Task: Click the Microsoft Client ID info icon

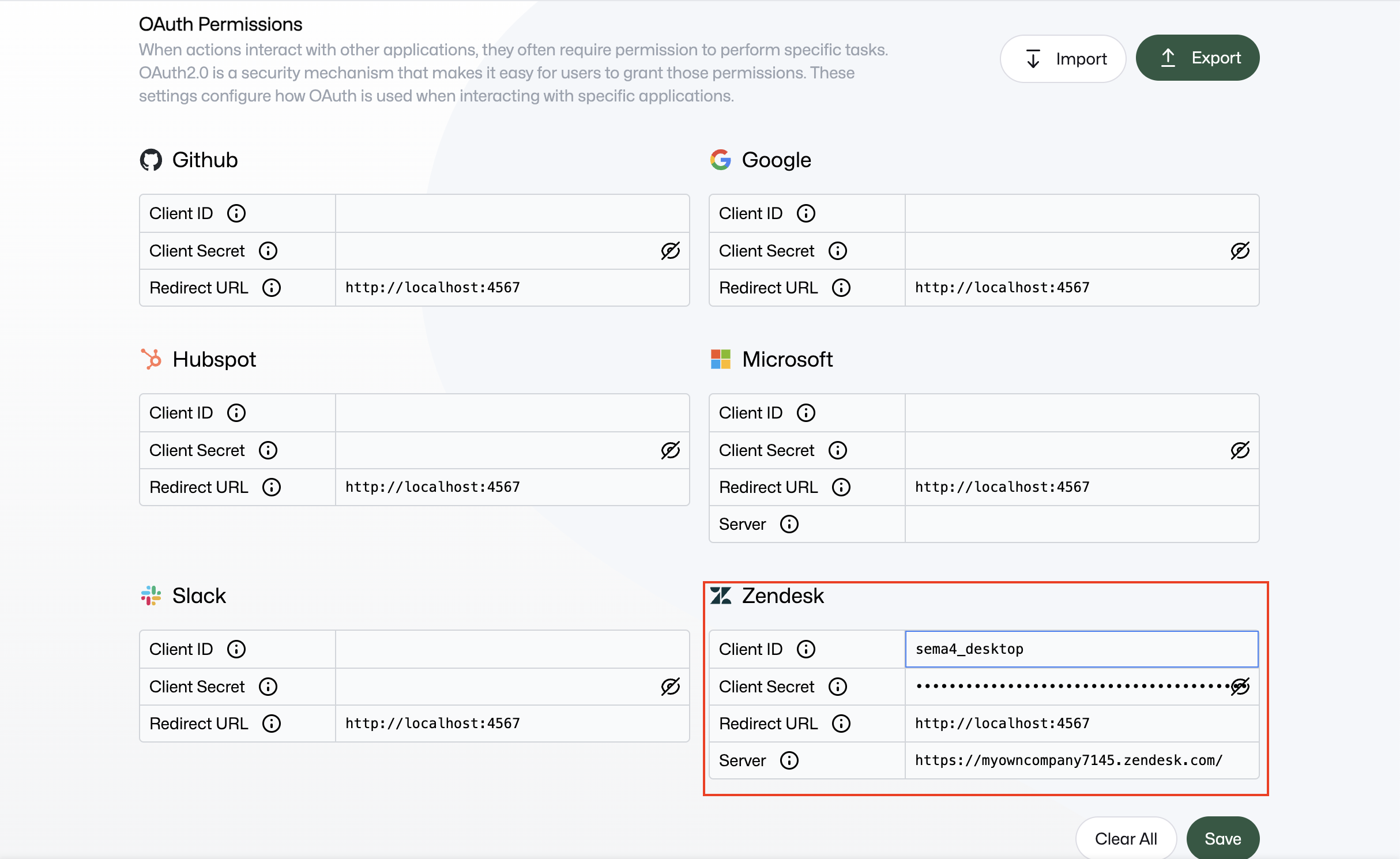Action: pos(806,413)
